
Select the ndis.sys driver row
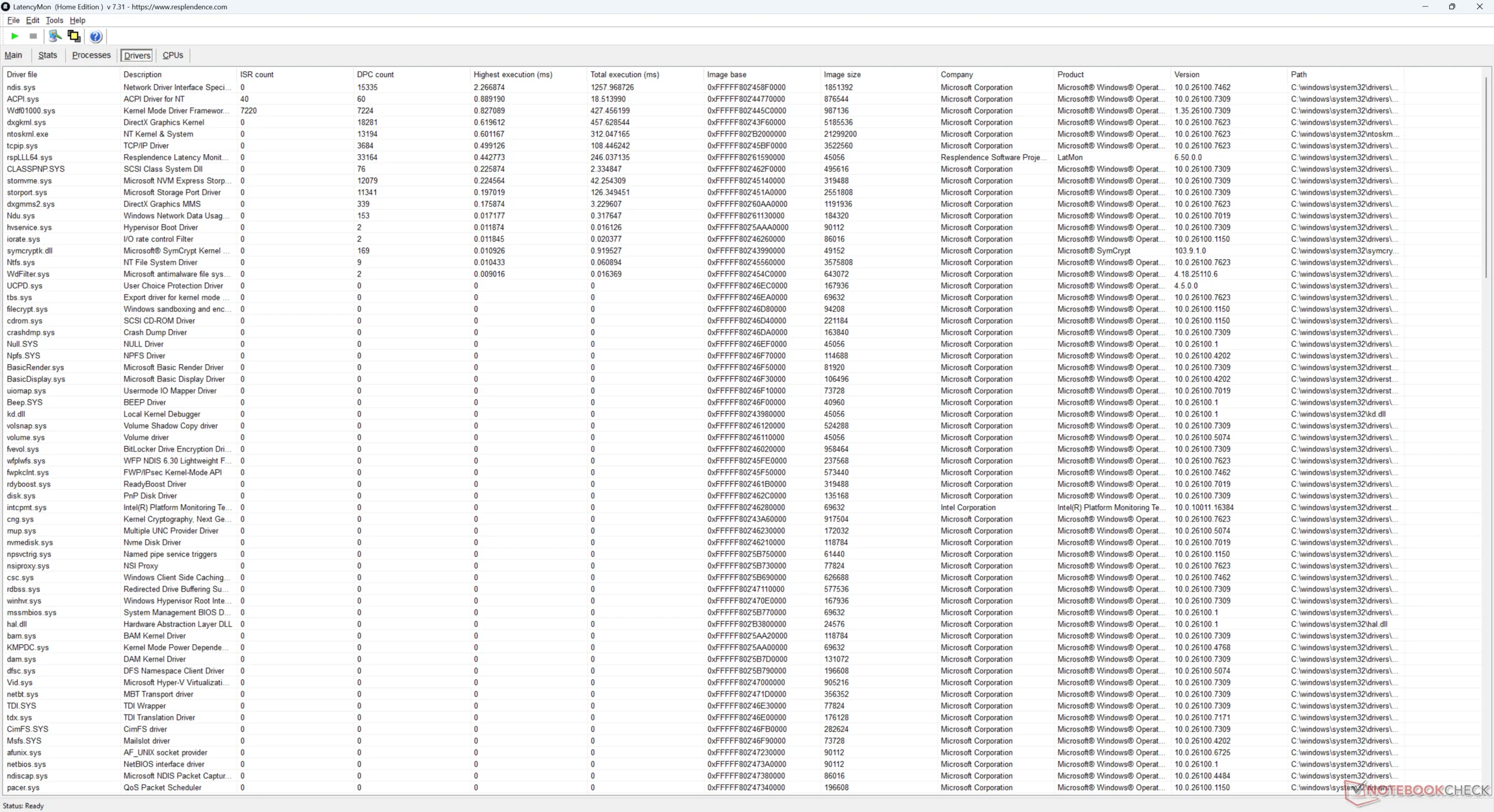(x=21, y=87)
